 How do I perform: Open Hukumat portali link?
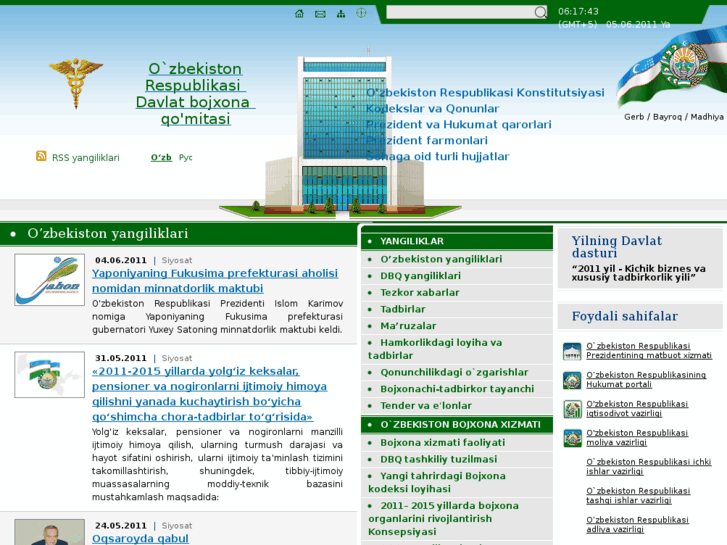pos(646,380)
